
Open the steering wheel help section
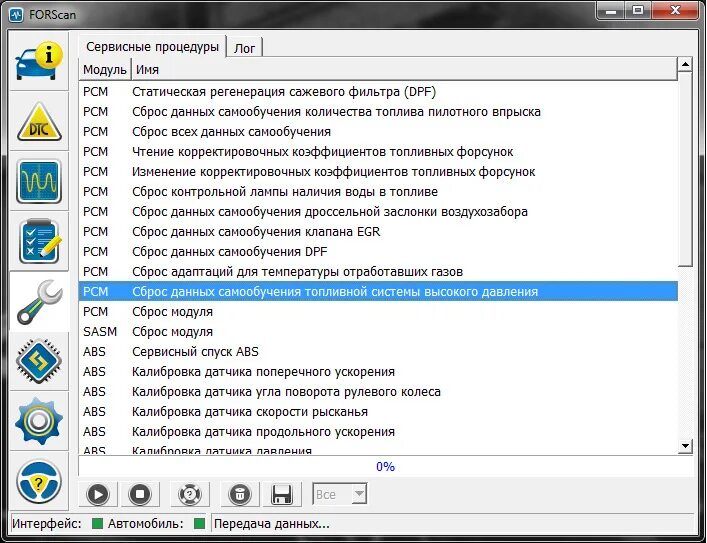(39, 481)
